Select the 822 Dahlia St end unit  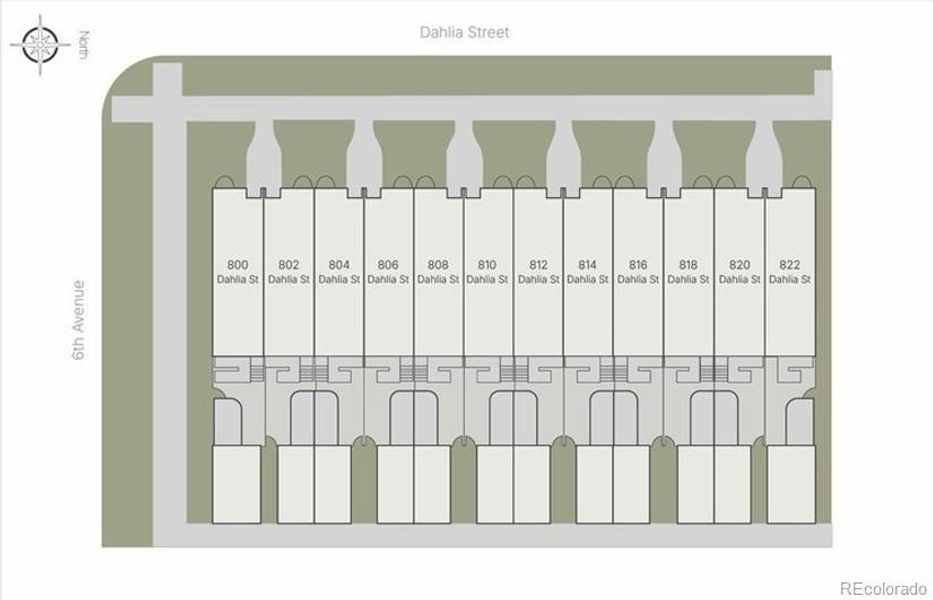pyautogui.click(x=790, y=272)
